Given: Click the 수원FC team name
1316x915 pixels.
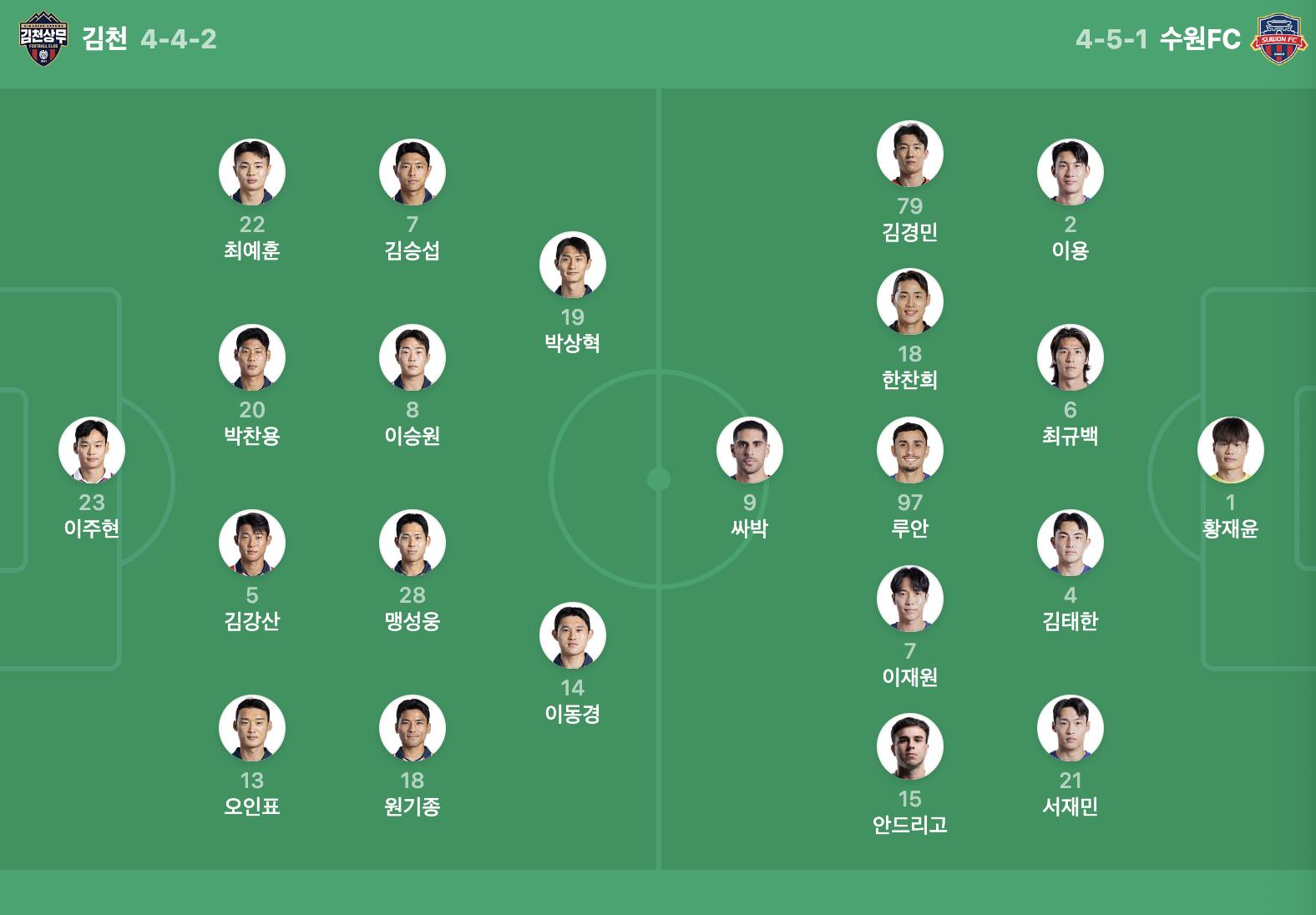Looking at the screenshot, I should [x=1200, y=39].
